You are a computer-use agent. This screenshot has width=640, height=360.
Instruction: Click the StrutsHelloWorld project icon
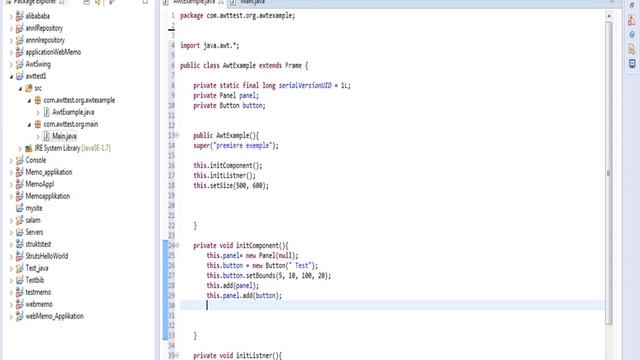(x=19, y=256)
